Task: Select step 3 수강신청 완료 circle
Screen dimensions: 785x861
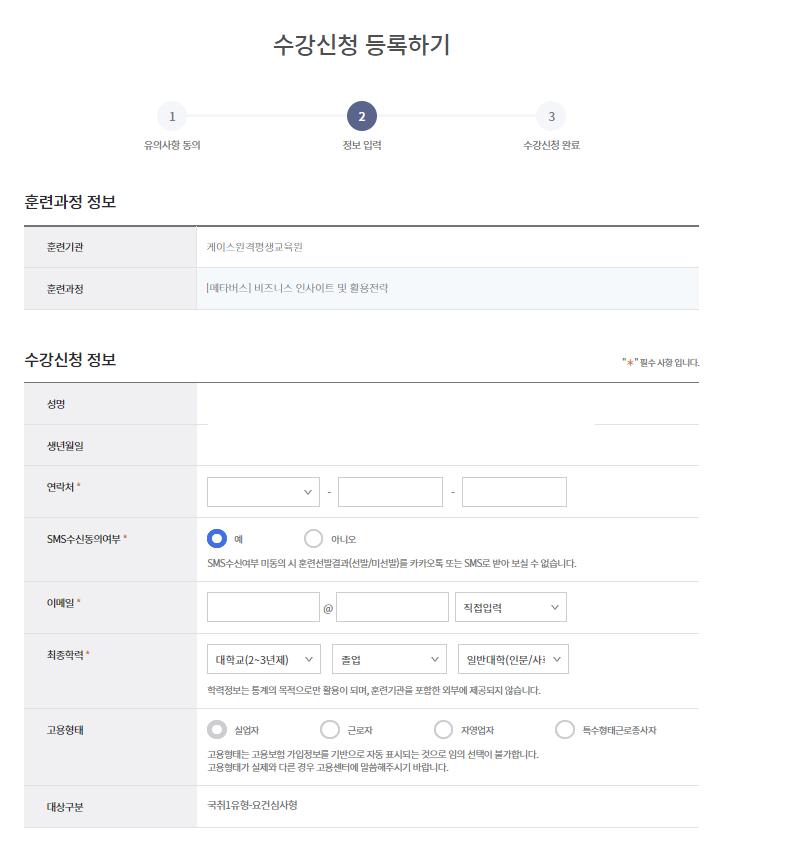Action: click(551, 116)
